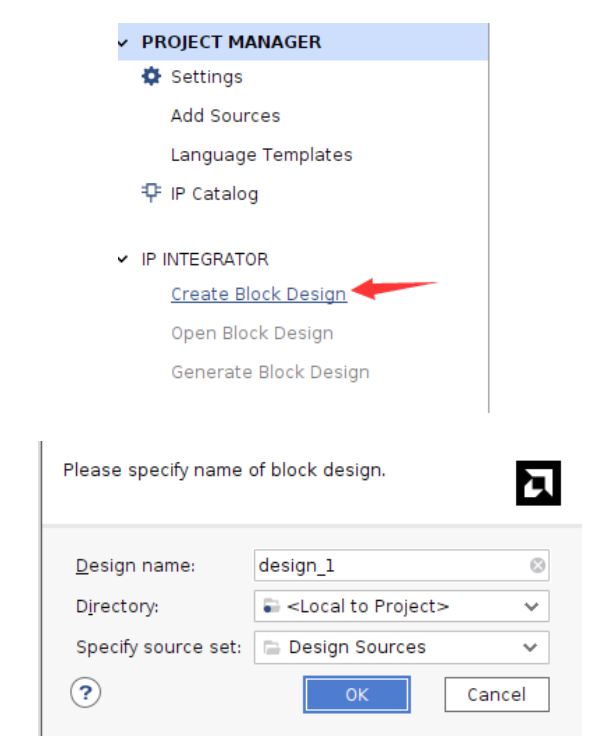Open help with the question mark icon
Screen dimensions: 605x749
(85, 692)
